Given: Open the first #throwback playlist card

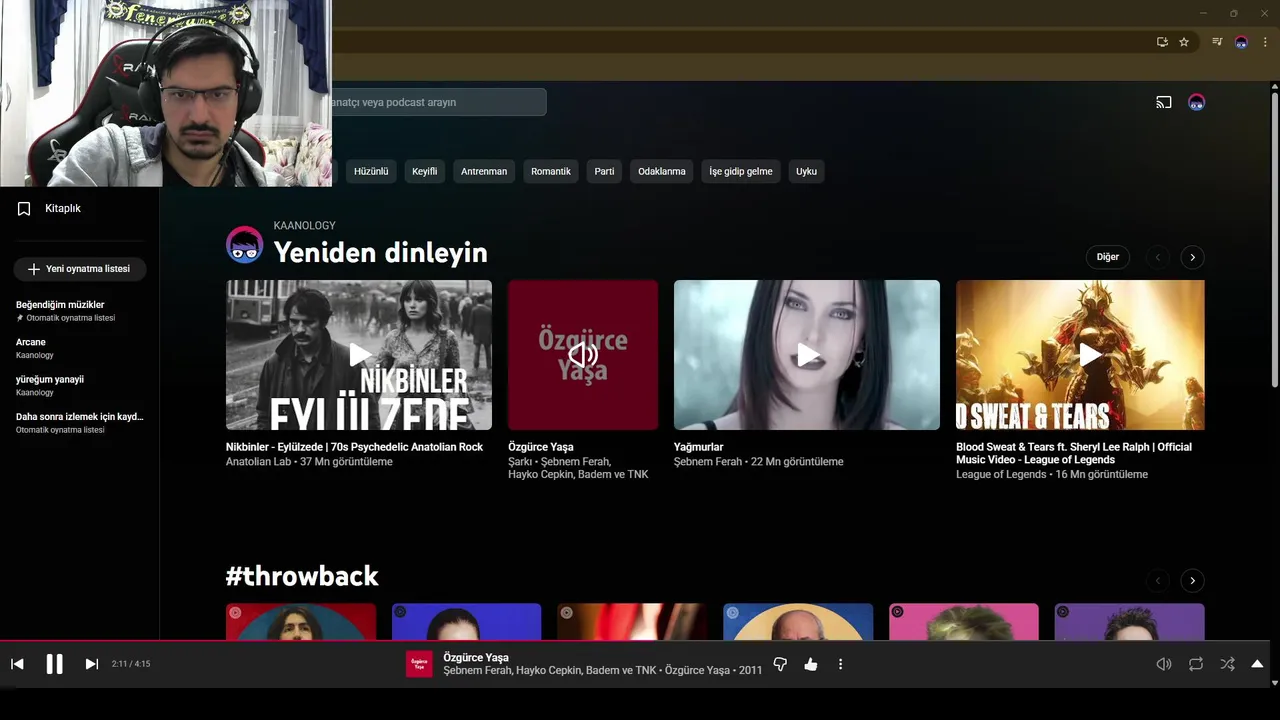Looking at the screenshot, I should pos(301,621).
